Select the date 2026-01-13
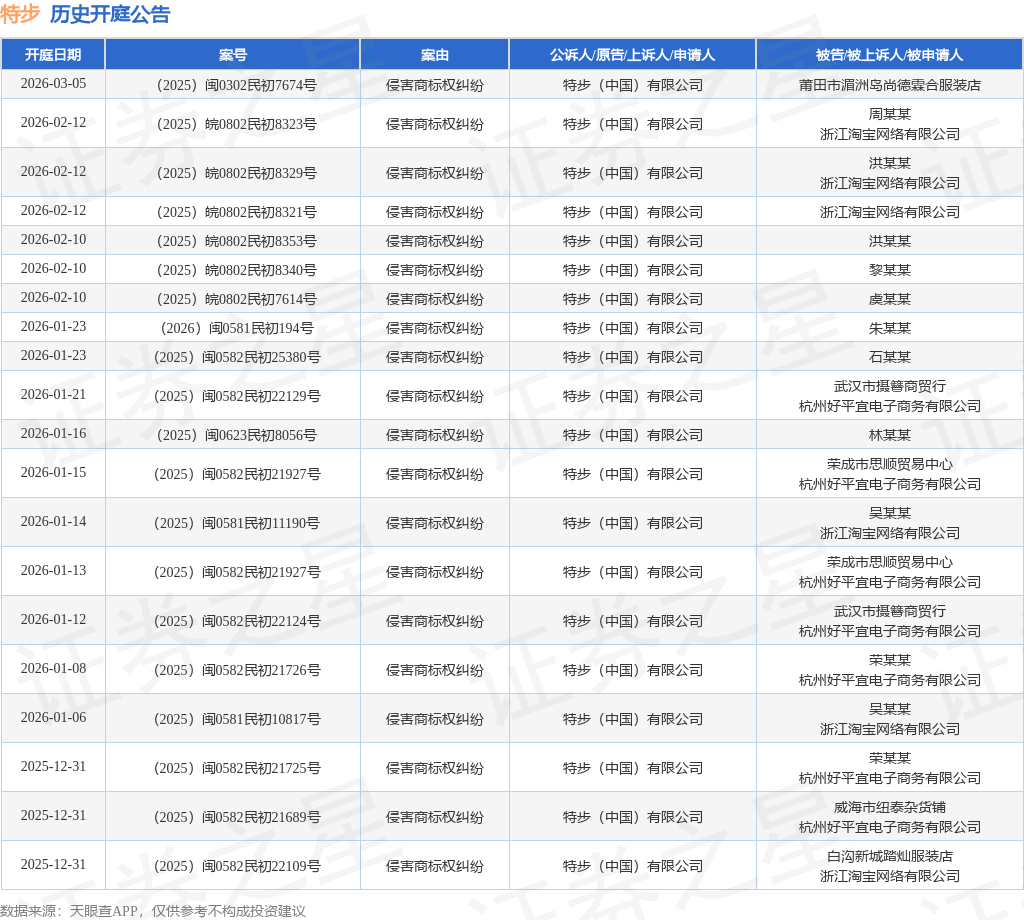 tap(53, 571)
